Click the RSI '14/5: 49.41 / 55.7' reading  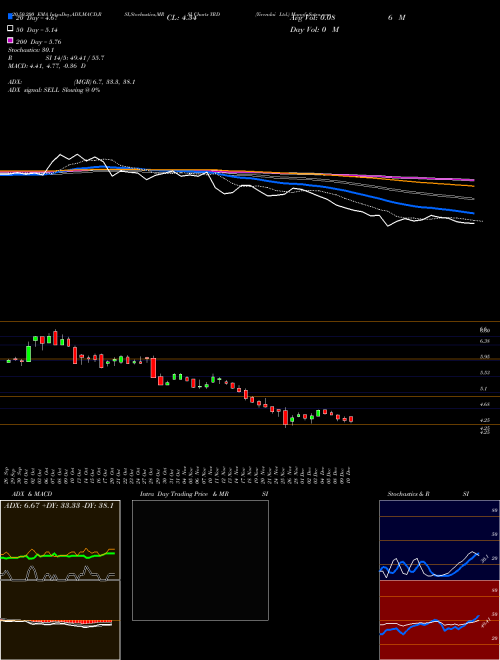point(75,58)
